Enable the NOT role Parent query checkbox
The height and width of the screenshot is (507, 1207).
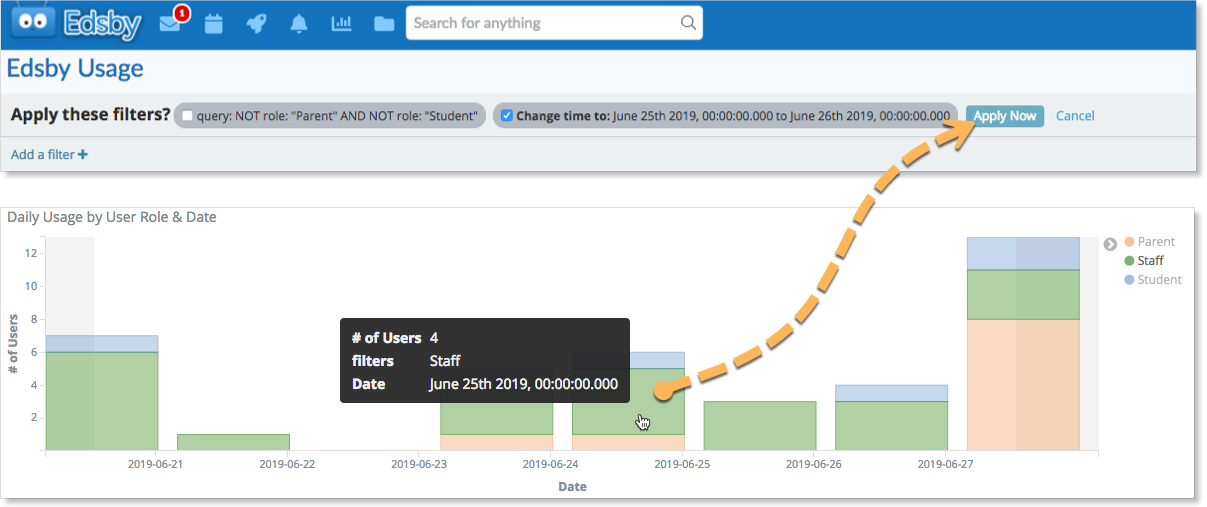pos(188,116)
